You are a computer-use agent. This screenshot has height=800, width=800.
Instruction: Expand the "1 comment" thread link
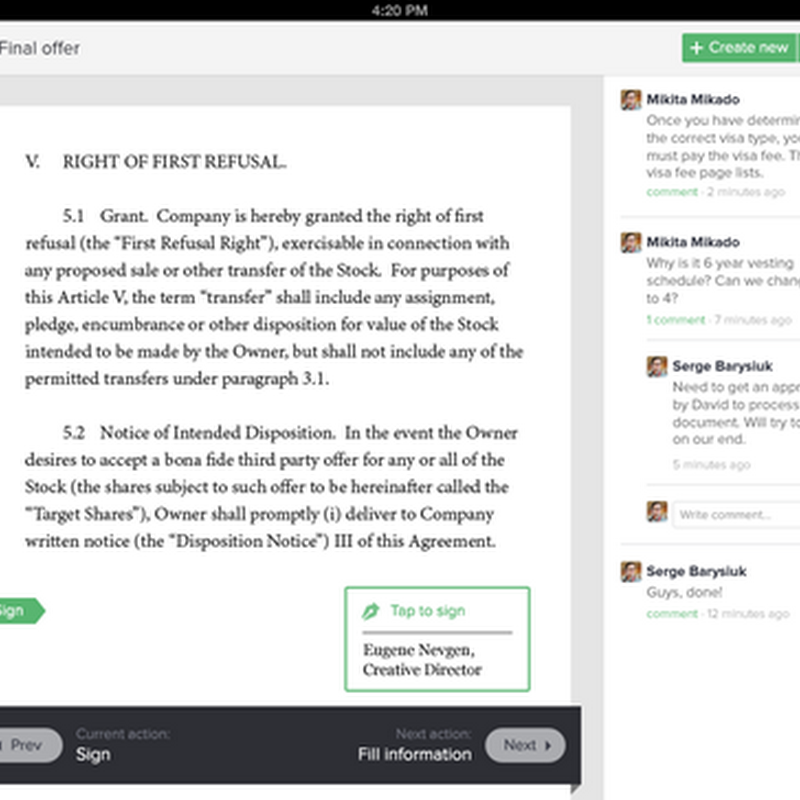(x=675, y=320)
